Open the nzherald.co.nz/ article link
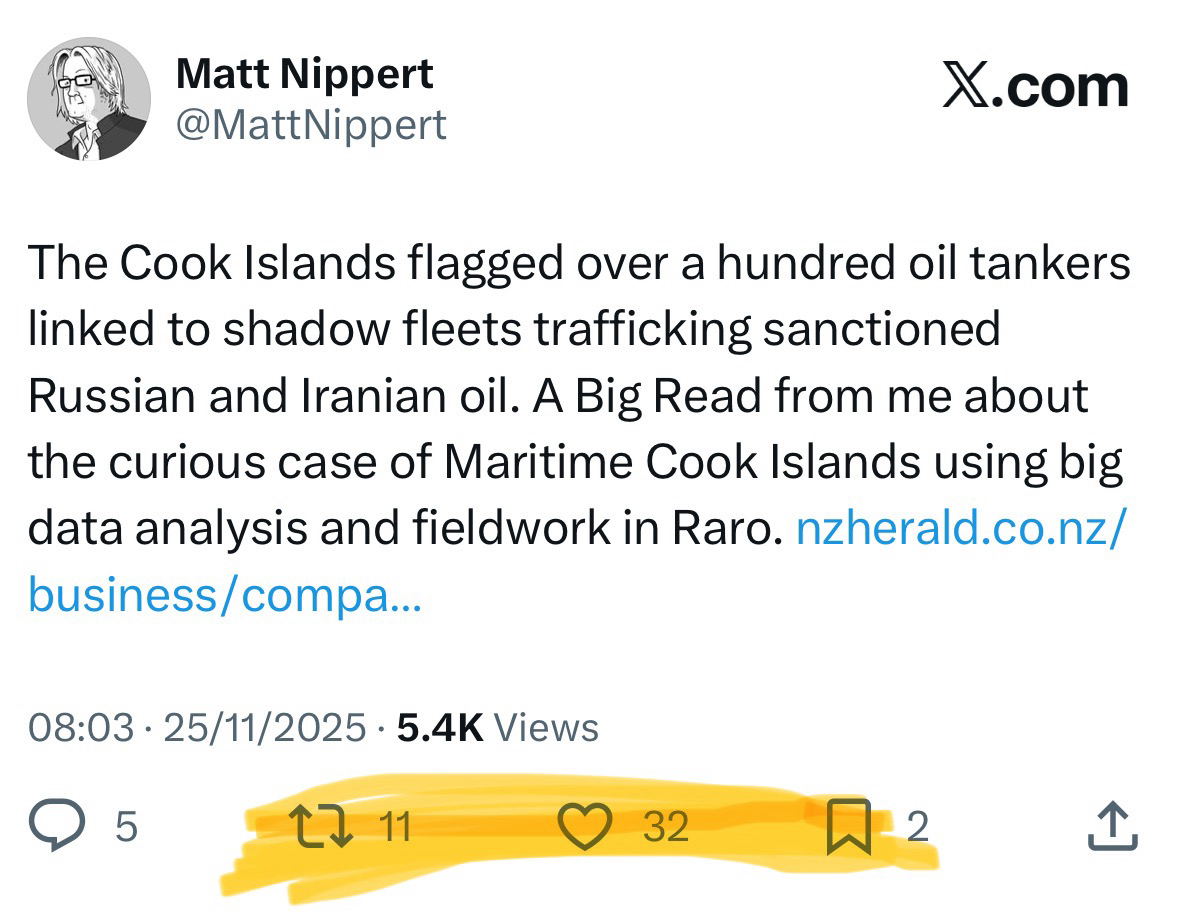The height and width of the screenshot is (917, 1179). pos(958,530)
